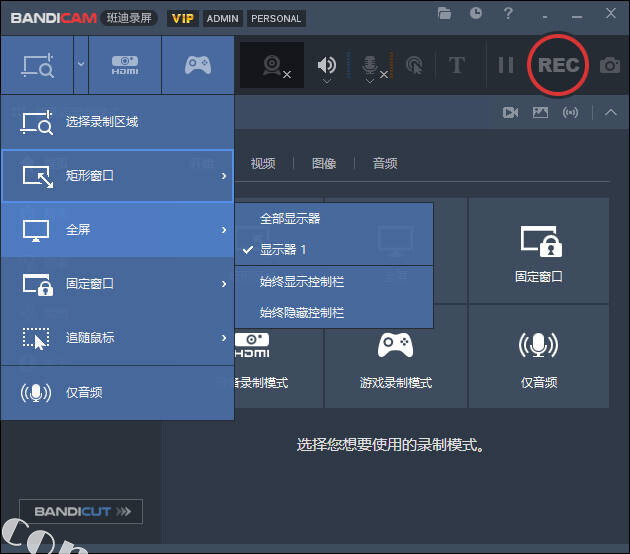Click the pause recording button
The height and width of the screenshot is (554, 630).
click(505, 65)
